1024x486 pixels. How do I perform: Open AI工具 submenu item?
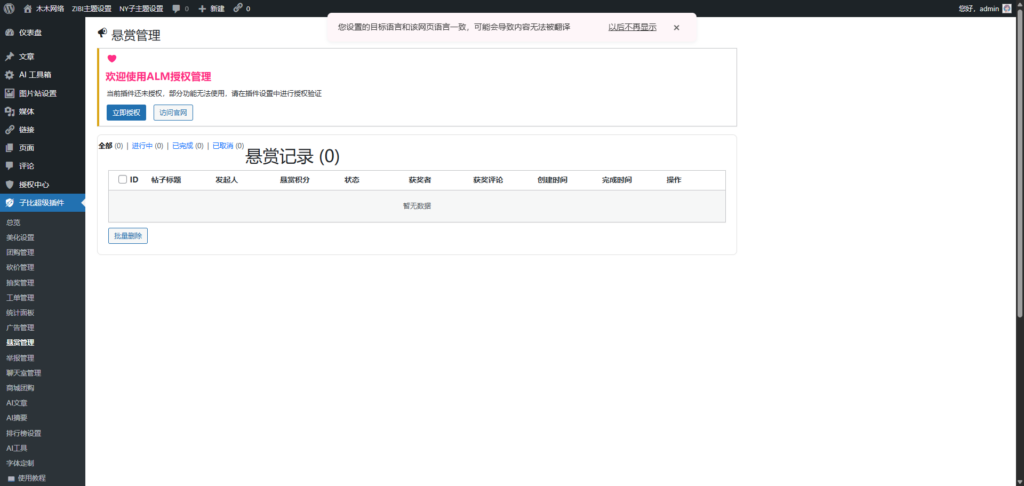click(17, 448)
